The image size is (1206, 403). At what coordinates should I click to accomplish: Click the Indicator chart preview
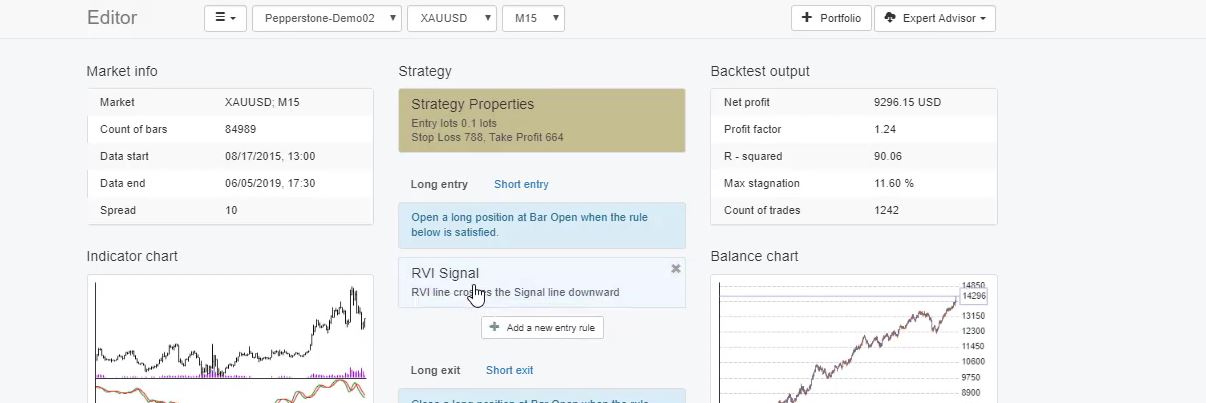[230, 340]
